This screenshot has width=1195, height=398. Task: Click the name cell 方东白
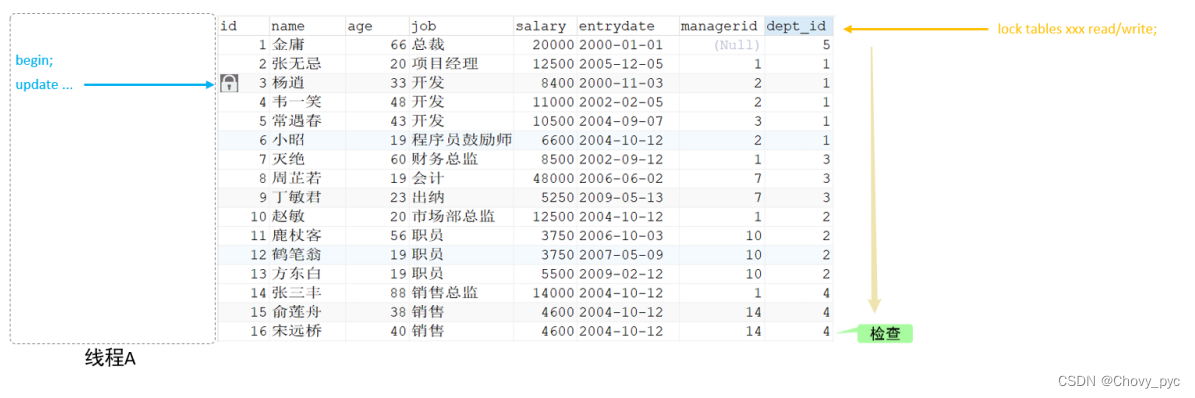tap(307, 274)
